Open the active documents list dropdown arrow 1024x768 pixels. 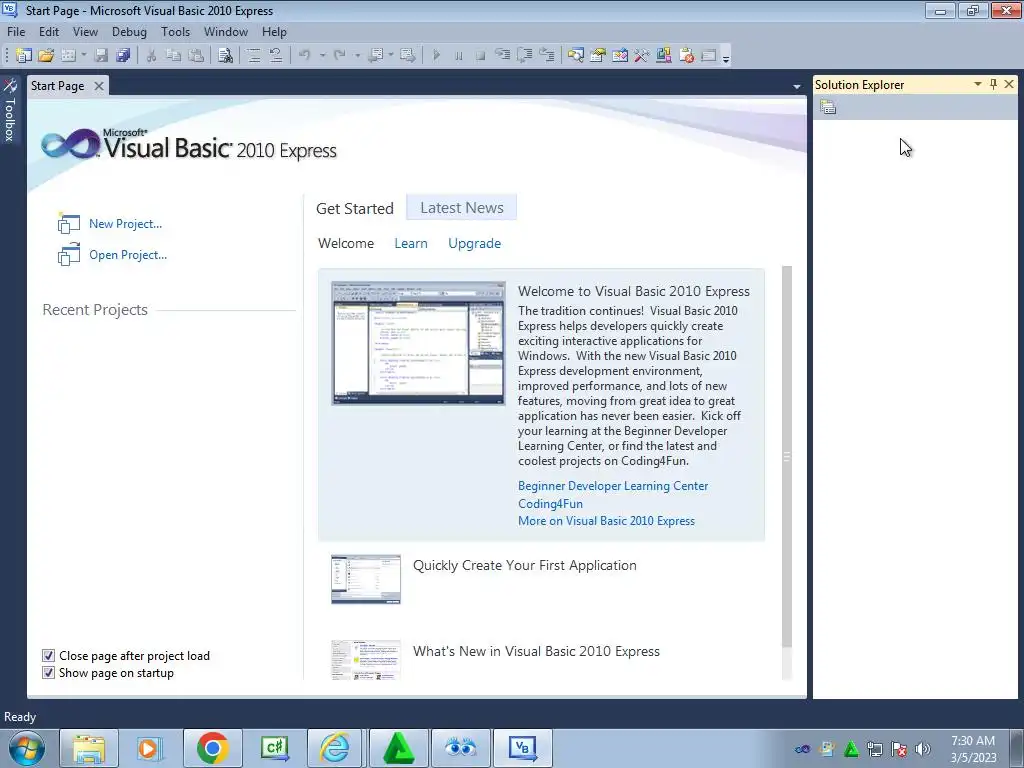(x=797, y=86)
